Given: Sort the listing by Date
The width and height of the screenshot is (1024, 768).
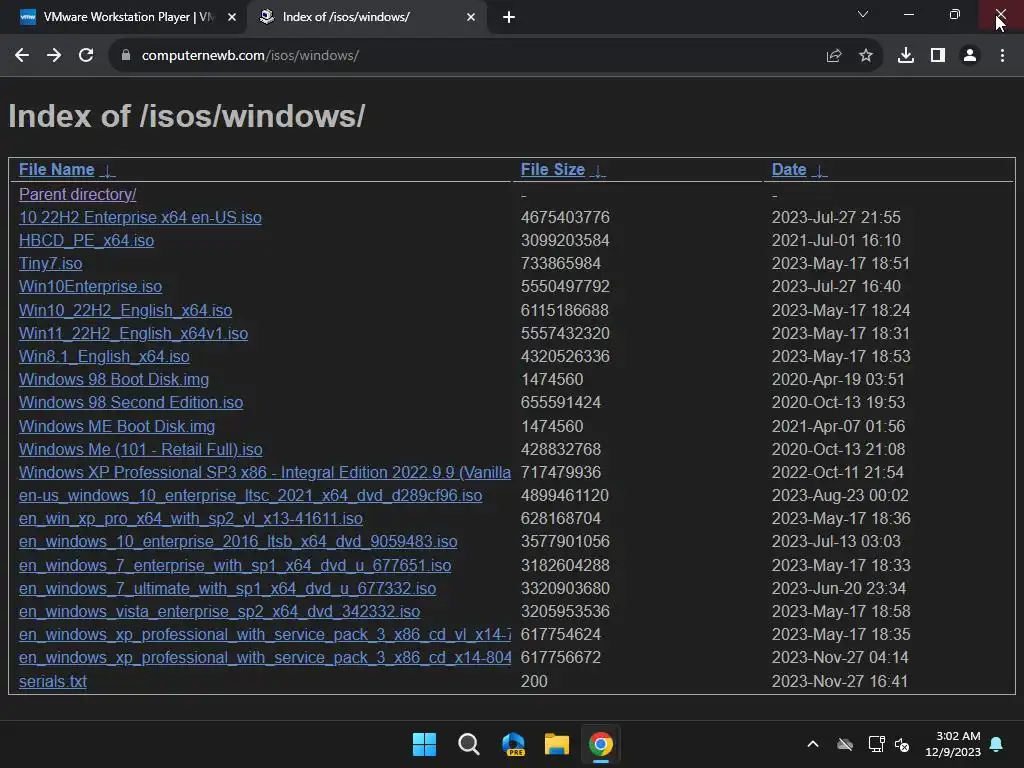Looking at the screenshot, I should (789, 170).
